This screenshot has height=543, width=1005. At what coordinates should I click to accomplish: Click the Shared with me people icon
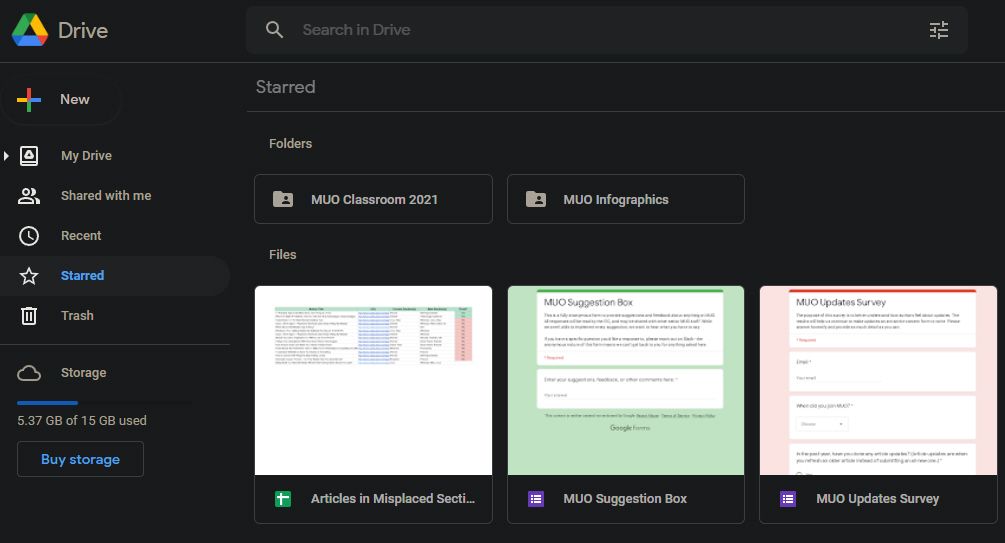click(x=29, y=196)
